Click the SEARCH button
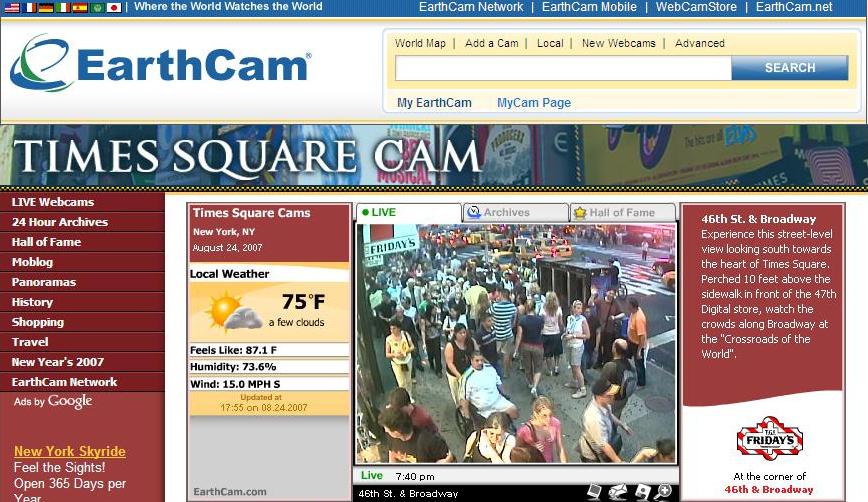Screen dimensions: 868x502 pyautogui.click(x=790, y=68)
